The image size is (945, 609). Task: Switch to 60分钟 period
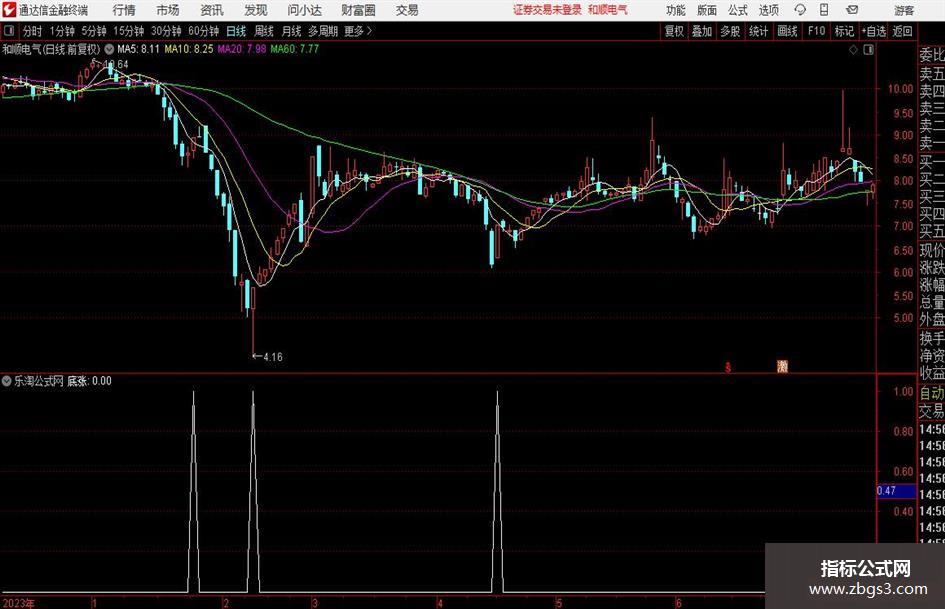tap(204, 31)
